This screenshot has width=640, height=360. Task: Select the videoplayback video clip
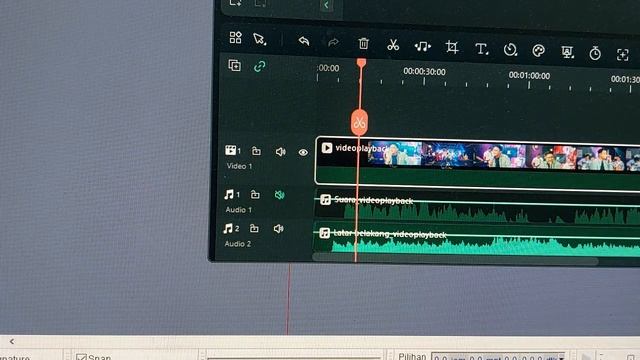pos(478,164)
